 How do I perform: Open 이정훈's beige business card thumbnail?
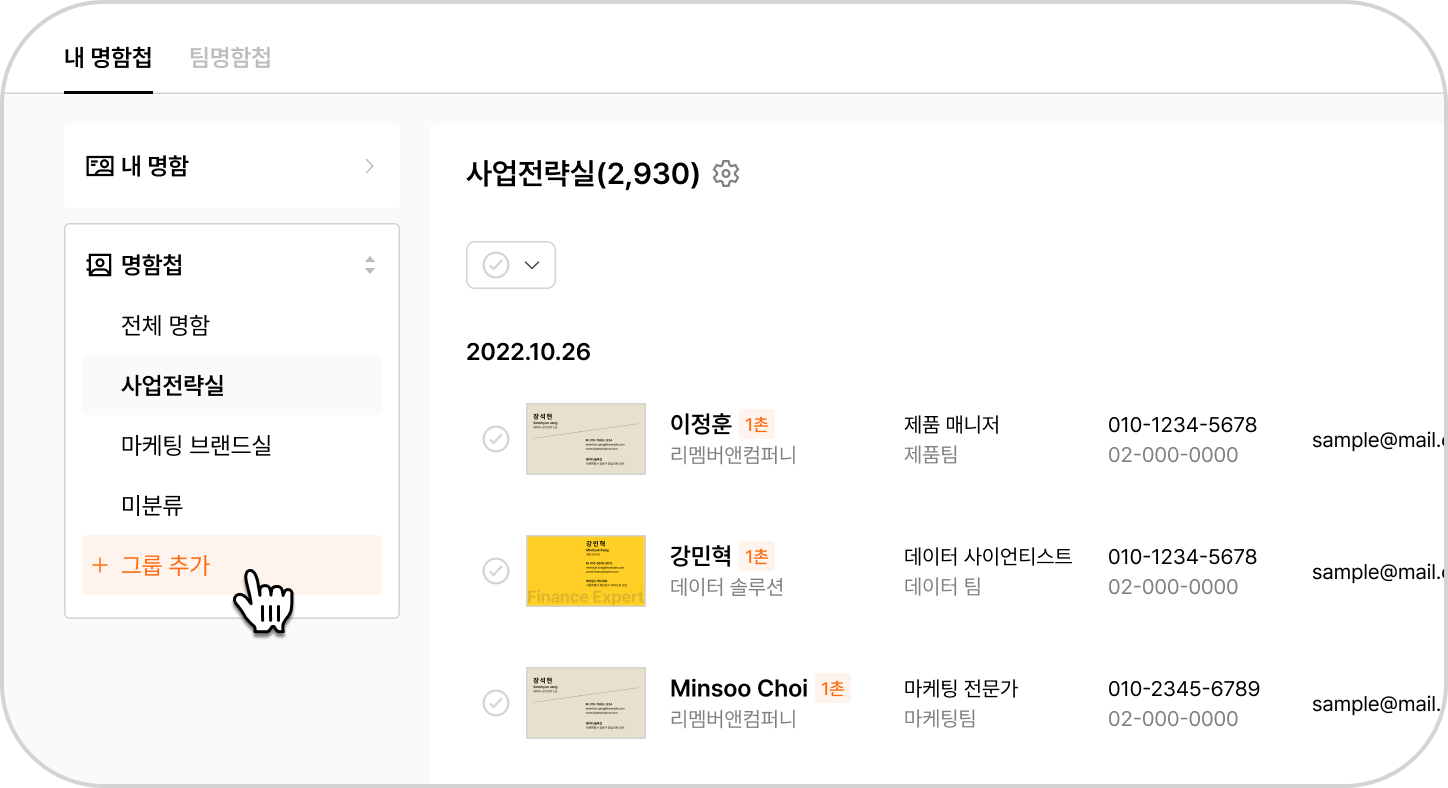[x=586, y=439]
